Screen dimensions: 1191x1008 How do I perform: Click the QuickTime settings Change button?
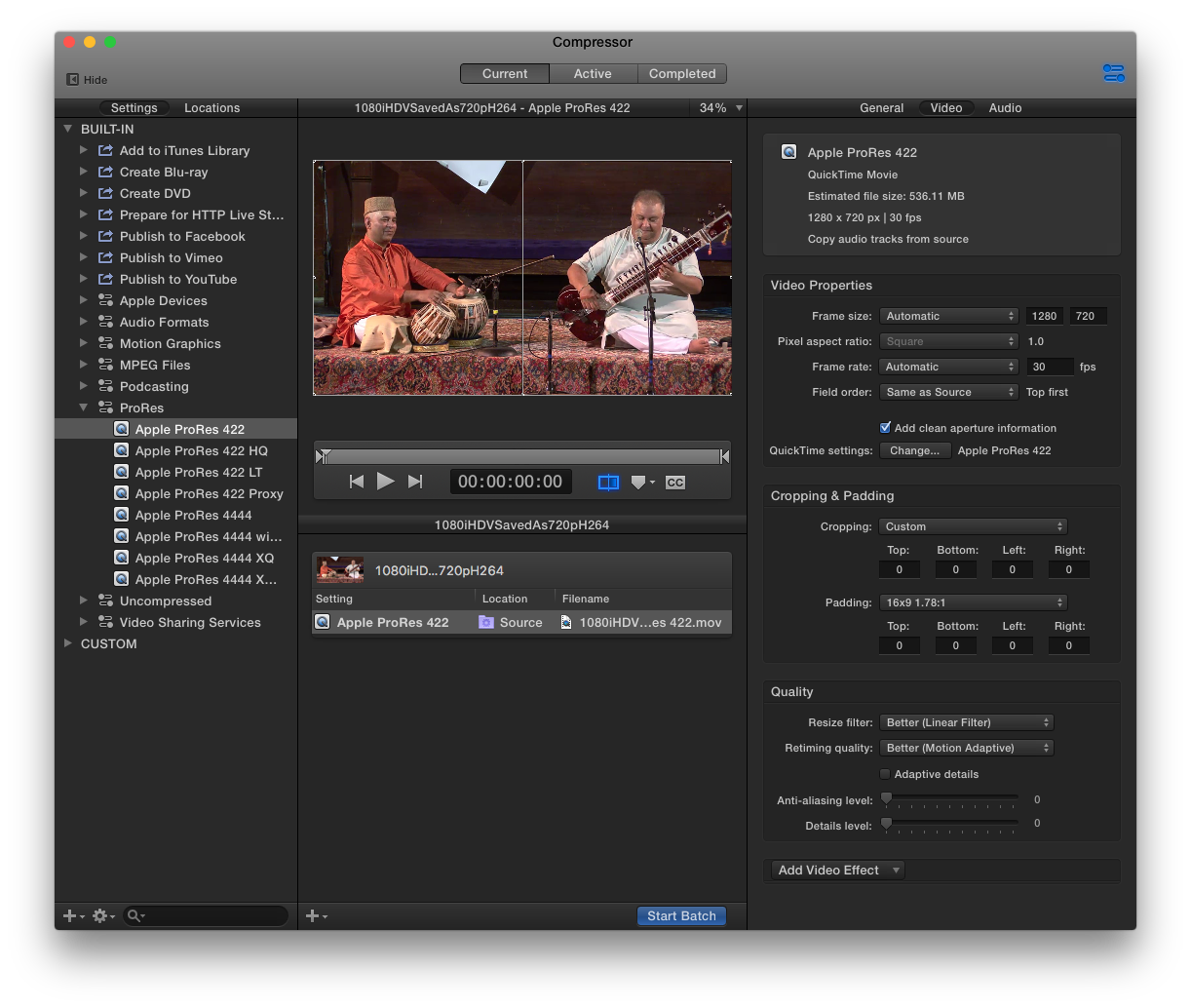(x=915, y=450)
